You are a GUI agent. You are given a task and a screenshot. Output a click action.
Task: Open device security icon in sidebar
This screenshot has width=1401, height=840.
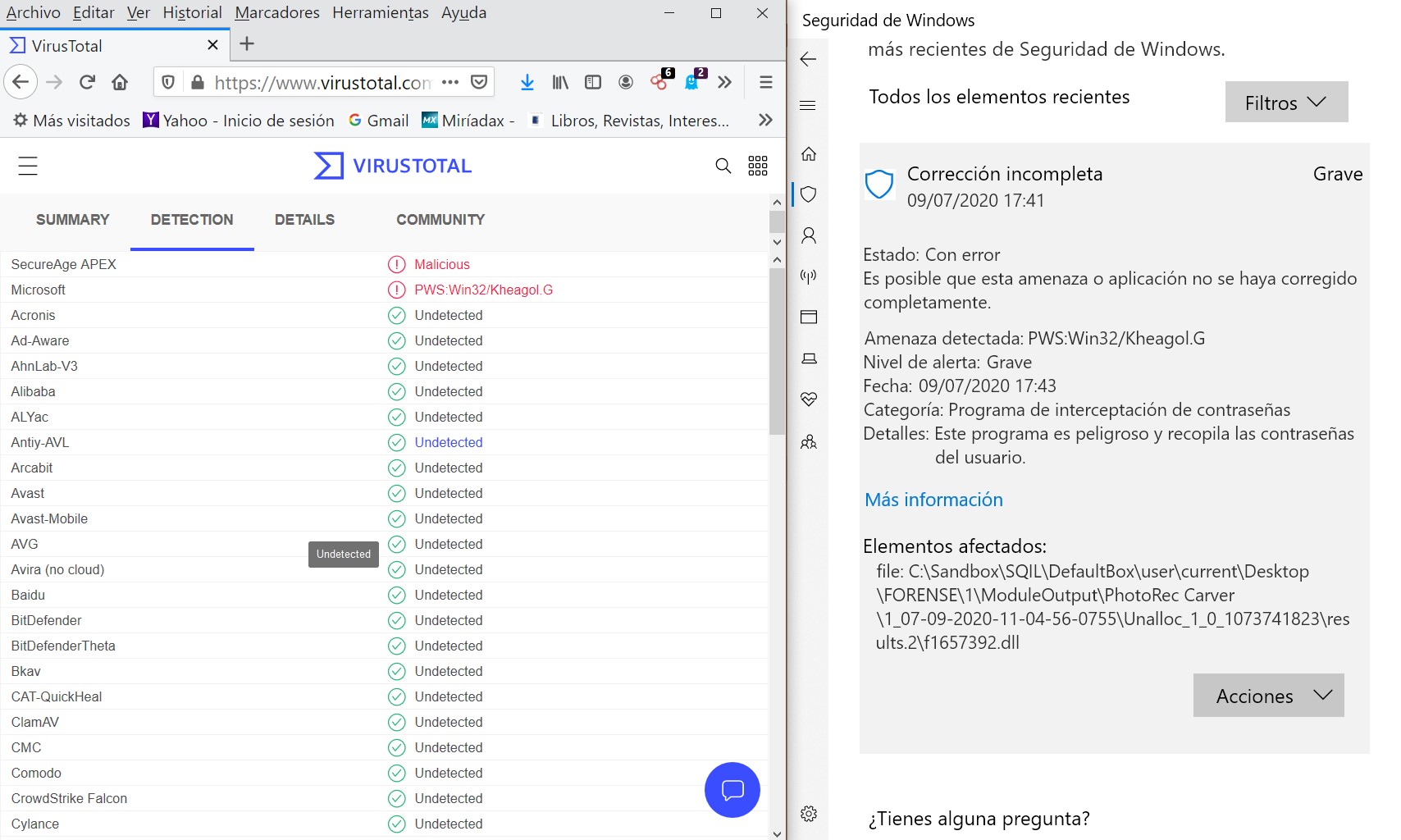tap(809, 358)
